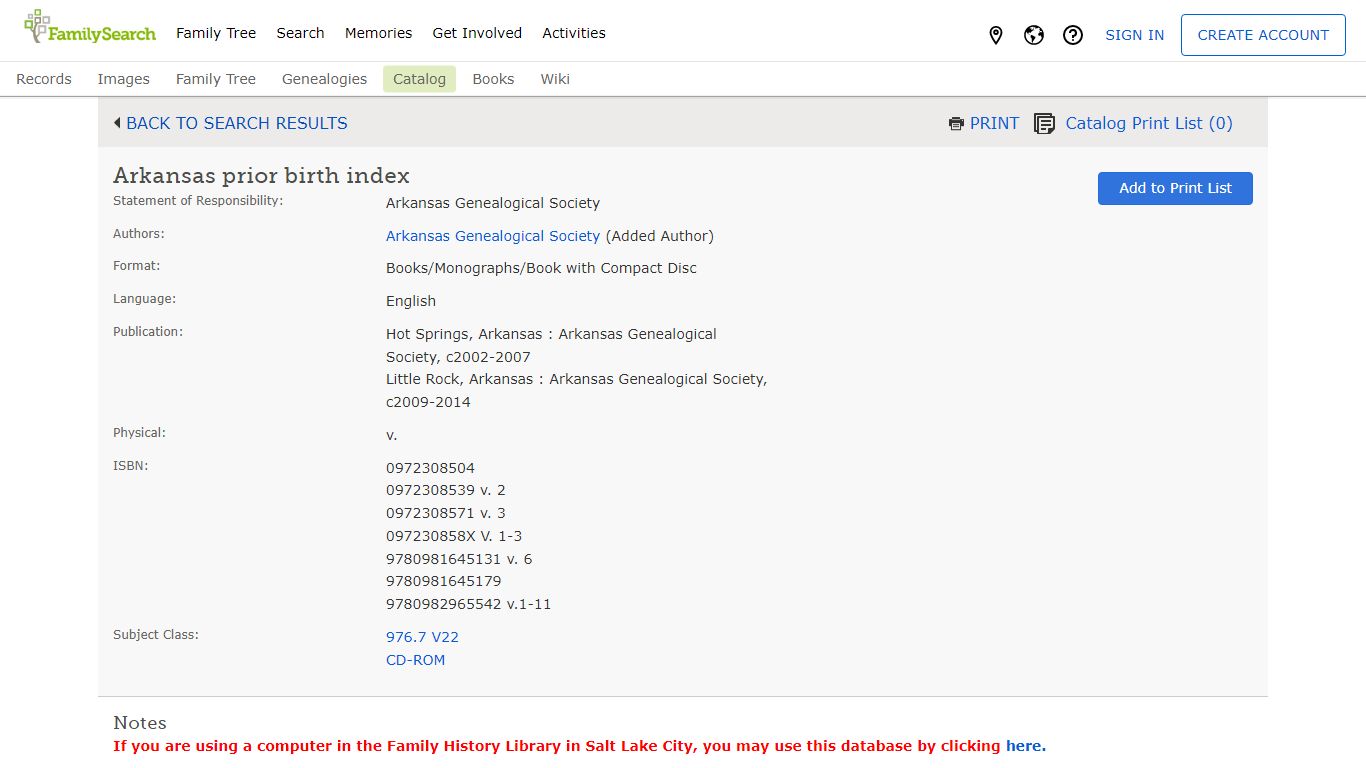Select the 'Statement of Responsibility:' label

point(198,201)
